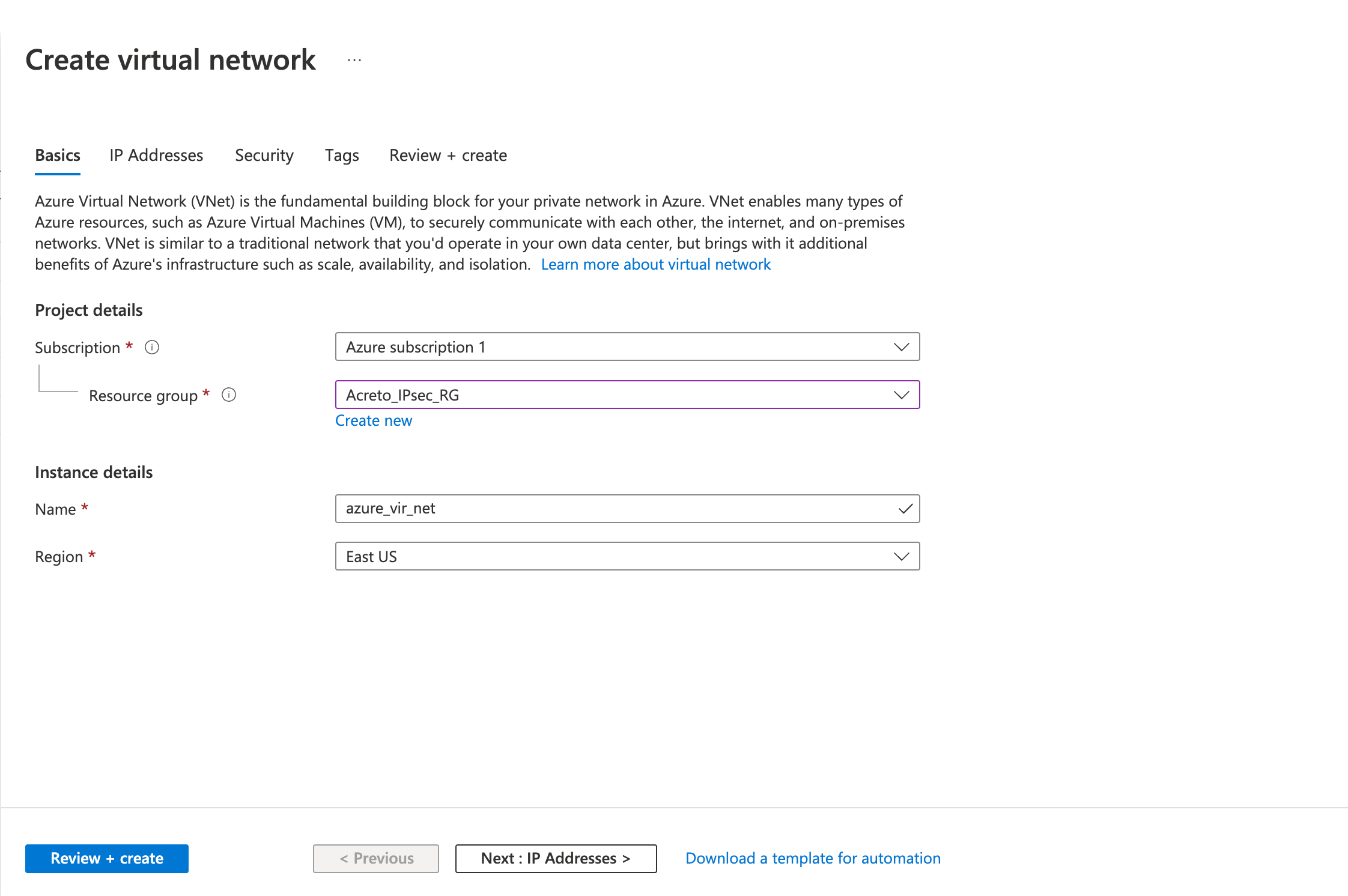This screenshot has width=1348, height=896.
Task: Click the Create virtual network title
Action: (x=171, y=60)
